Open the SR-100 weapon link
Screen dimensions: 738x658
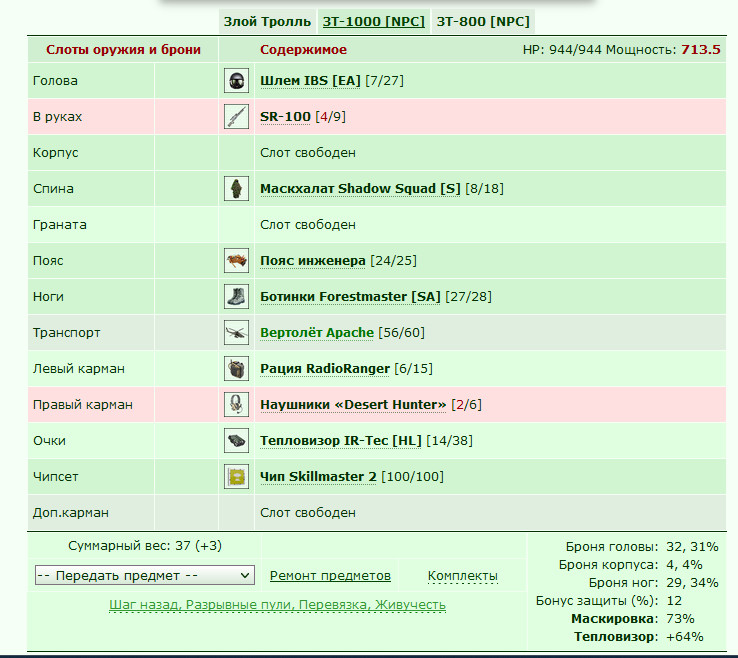[285, 117]
